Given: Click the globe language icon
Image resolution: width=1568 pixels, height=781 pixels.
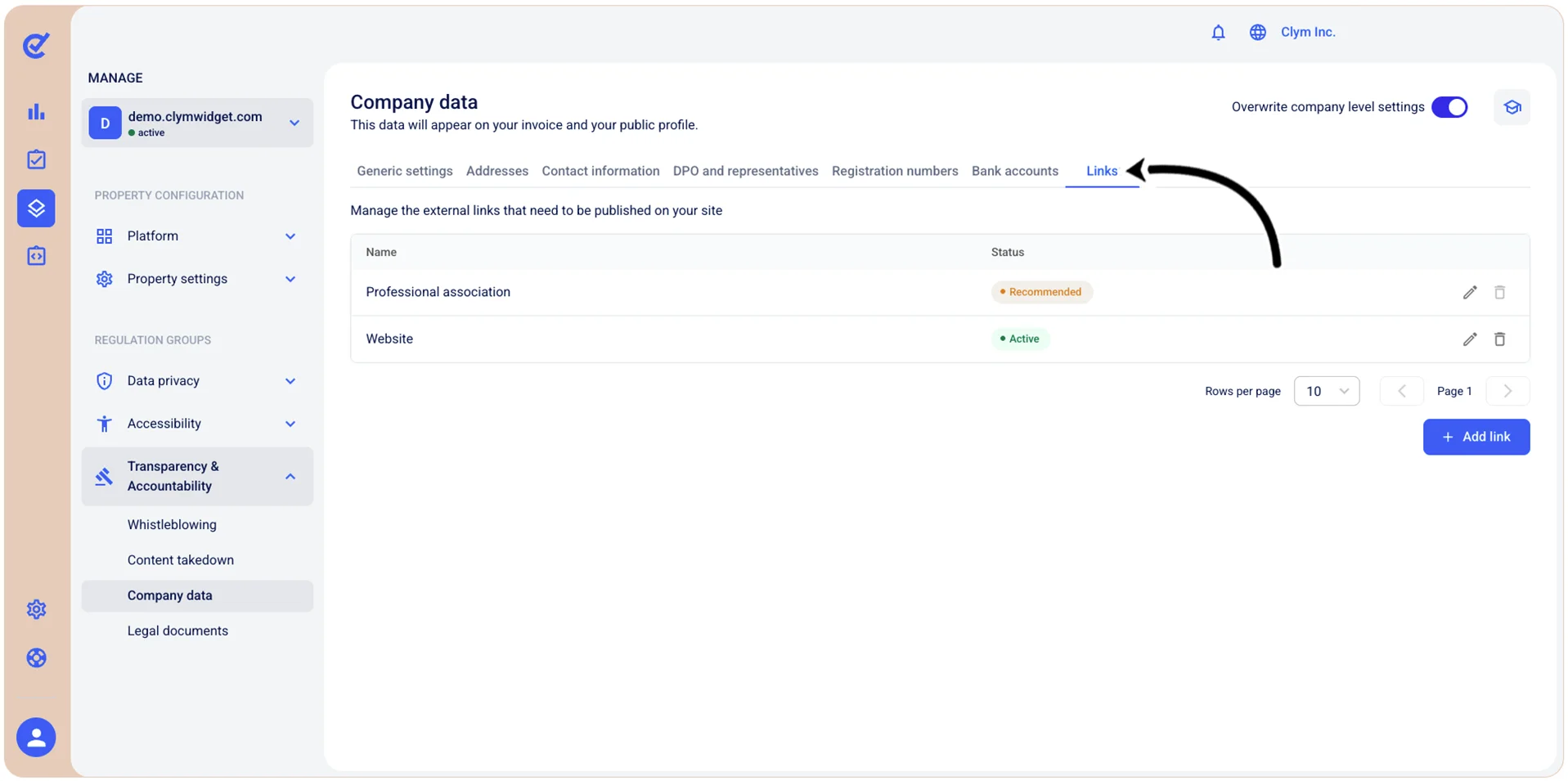Looking at the screenshot, I should (x=1257, y=32).
